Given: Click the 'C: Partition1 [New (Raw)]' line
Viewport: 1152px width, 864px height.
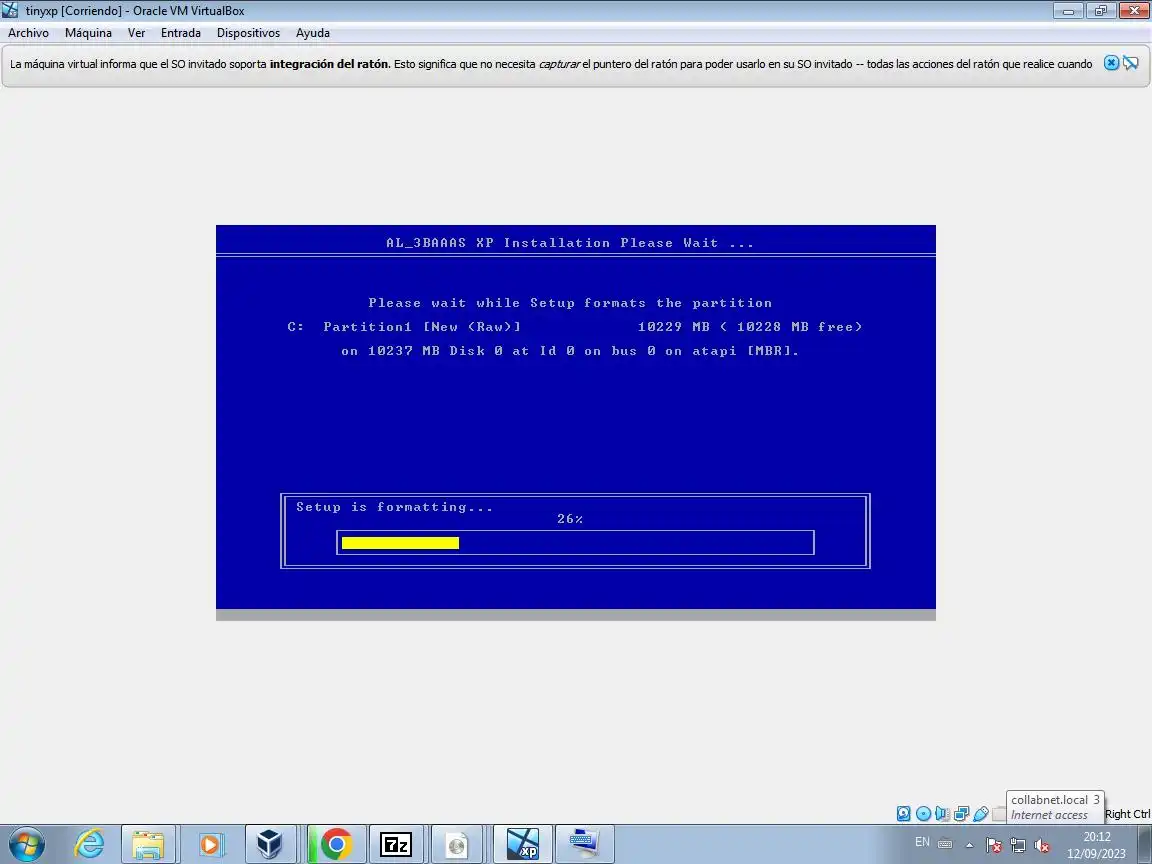Looking at the screenshot, I should coord(404,327).
